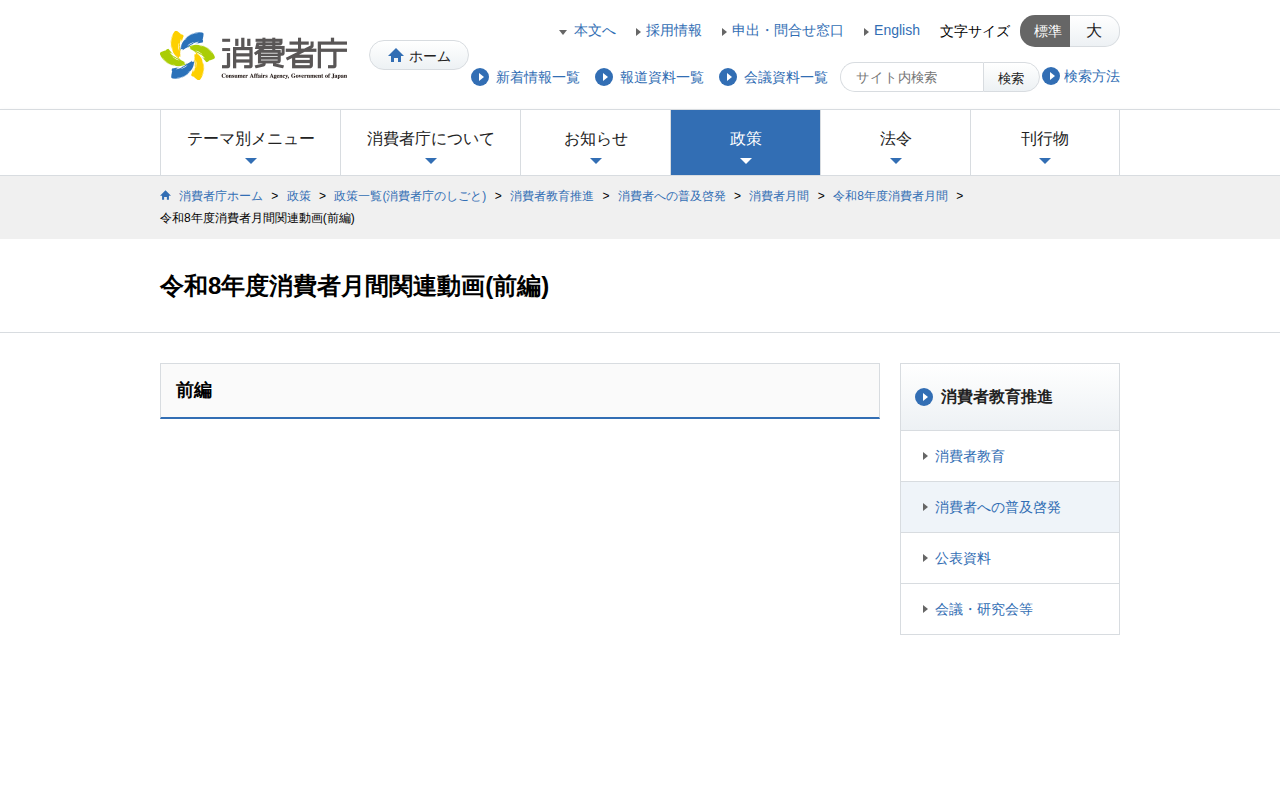Click the 検索 search button
Screen dimensions: 1280x800
click(x=1011, y=77)
